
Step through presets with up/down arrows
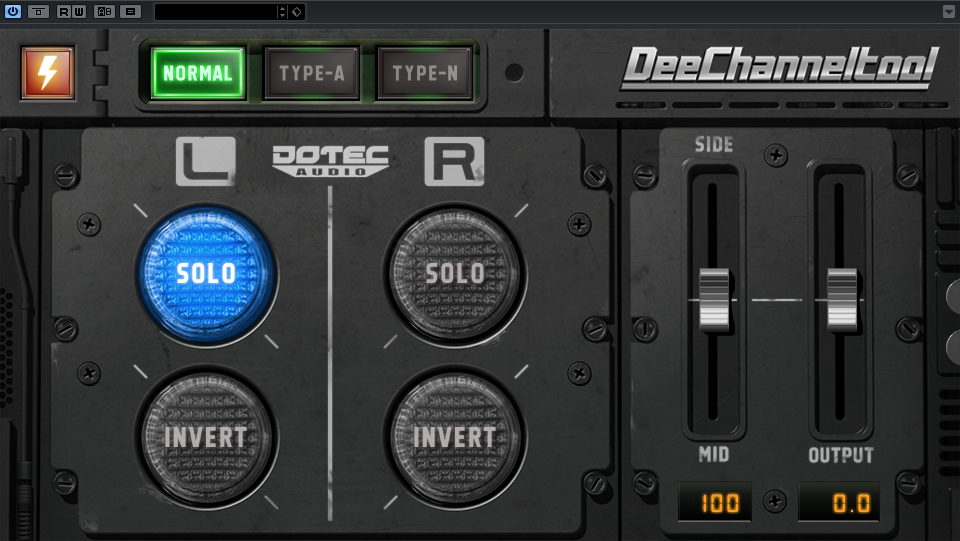click(282, 12)
